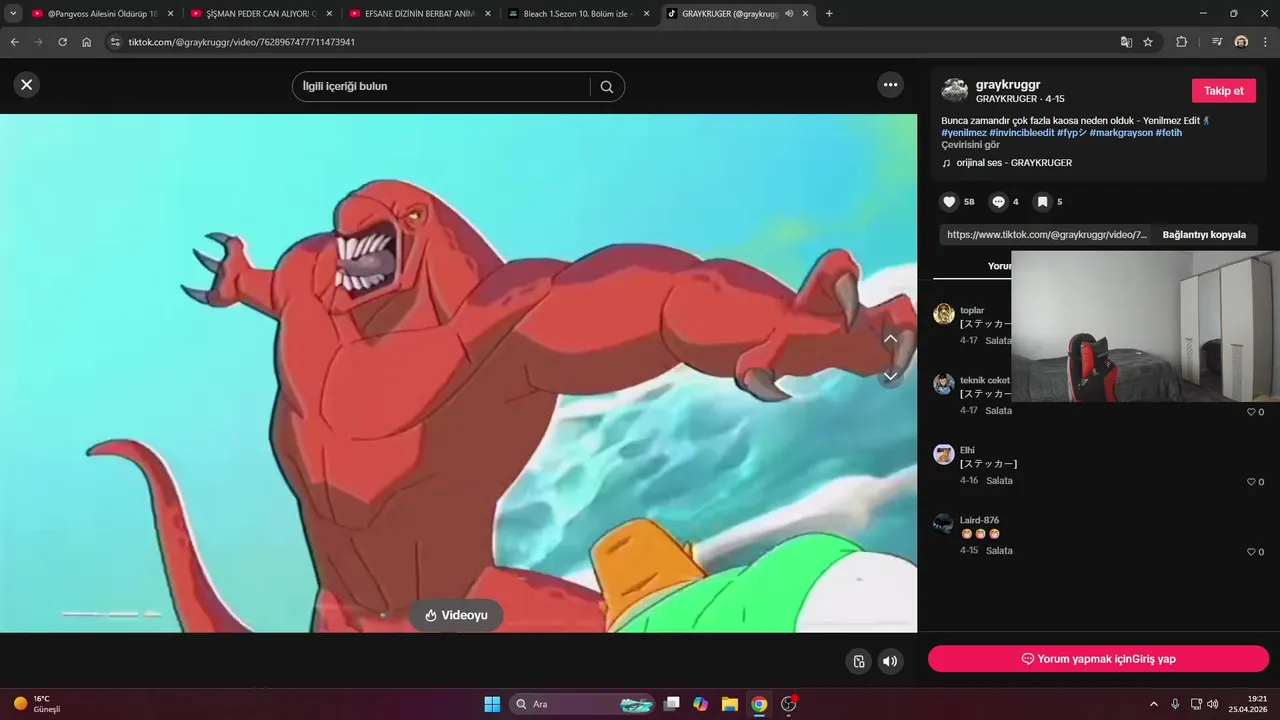Click the search magnifier icon
This screenshot has height=720, width=1280.
[x=607, y=87]
